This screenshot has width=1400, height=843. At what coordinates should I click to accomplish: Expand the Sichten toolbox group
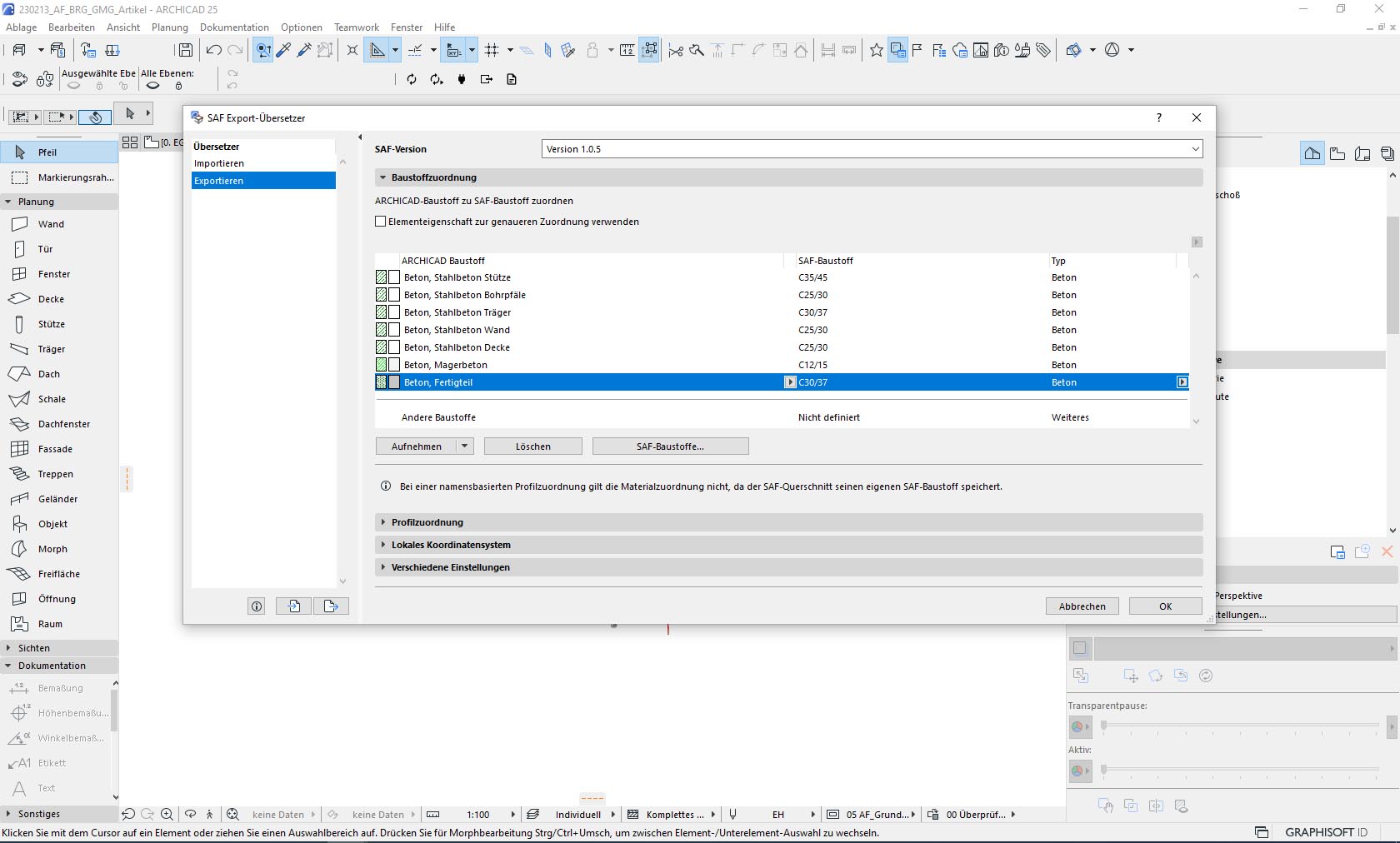(8, 648)
